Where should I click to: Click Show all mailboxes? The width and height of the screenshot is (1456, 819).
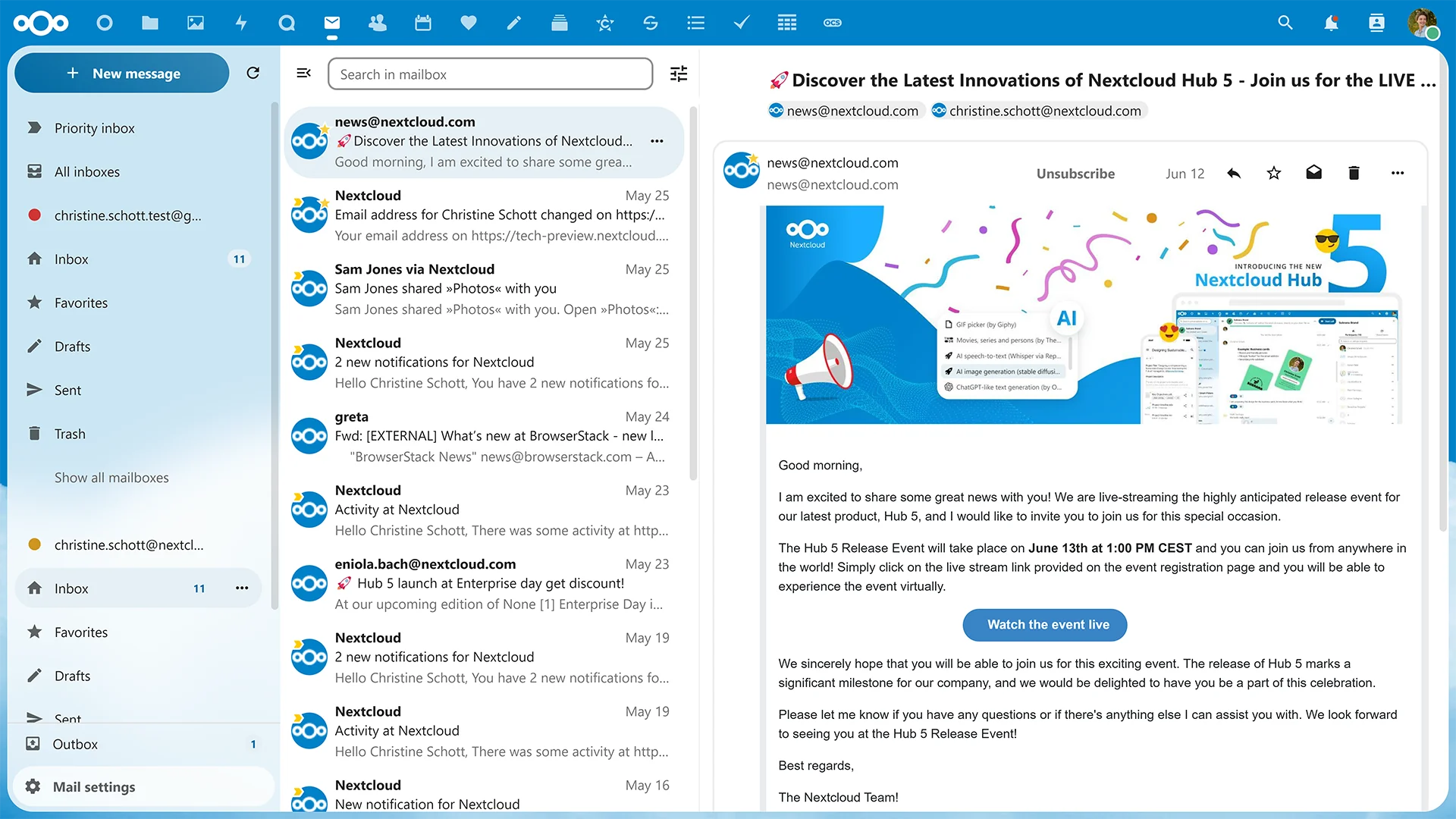111,478
